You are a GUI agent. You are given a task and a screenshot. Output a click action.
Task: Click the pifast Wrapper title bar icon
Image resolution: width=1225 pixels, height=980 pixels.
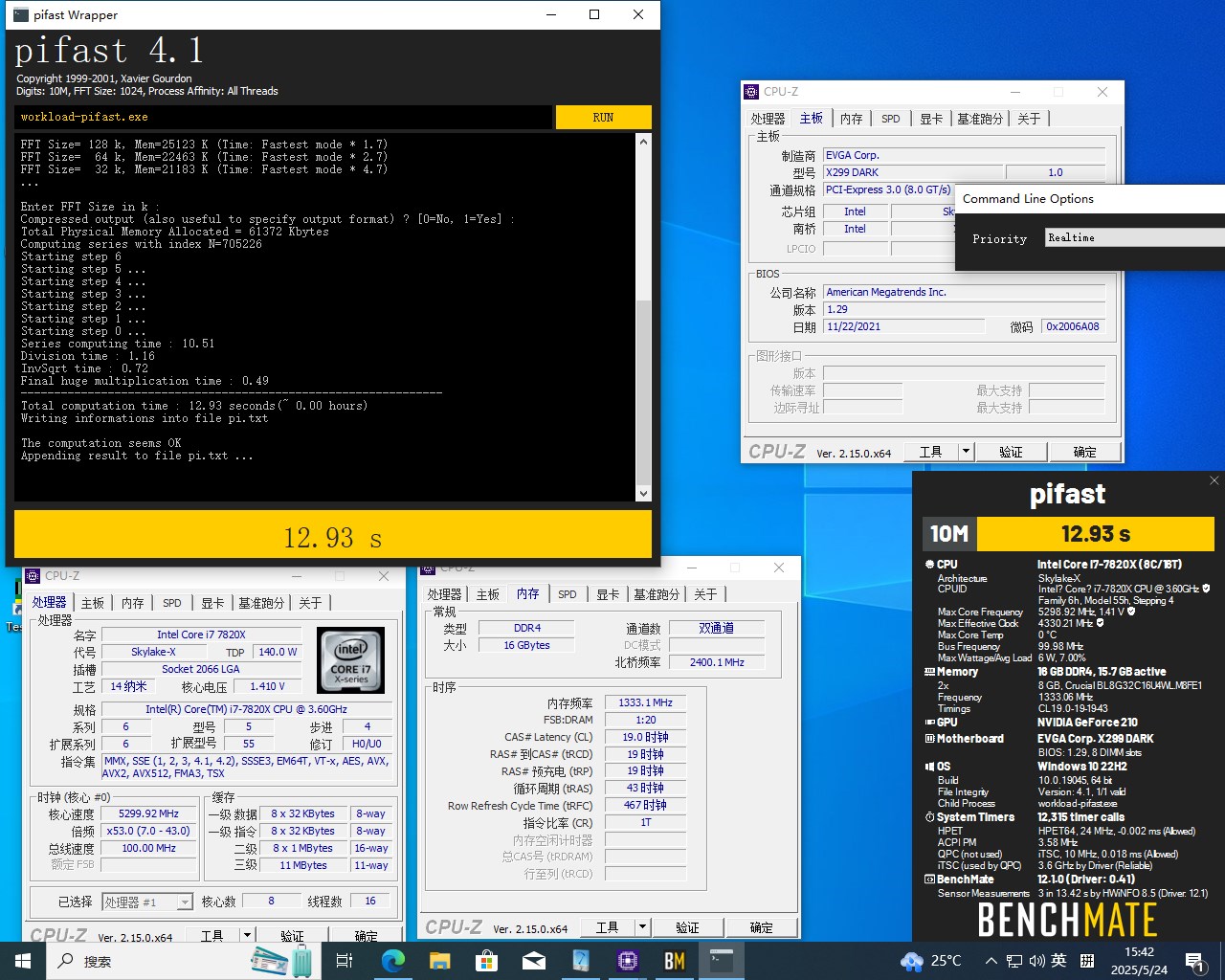(21, 14)
